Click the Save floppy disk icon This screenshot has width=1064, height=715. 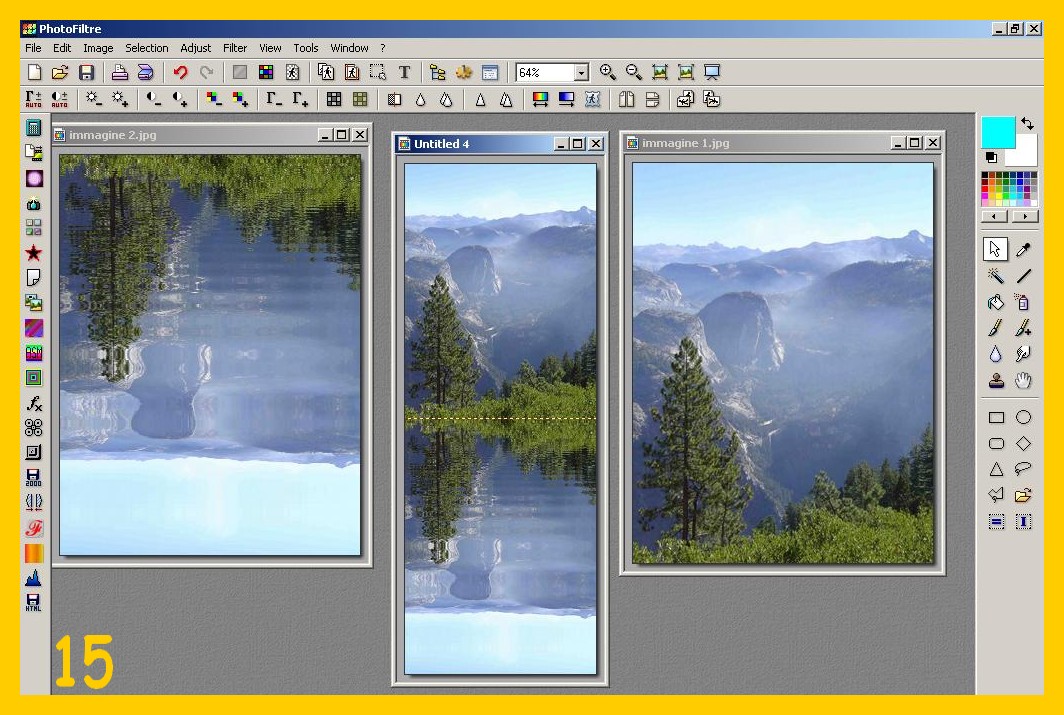click(86, 72)
